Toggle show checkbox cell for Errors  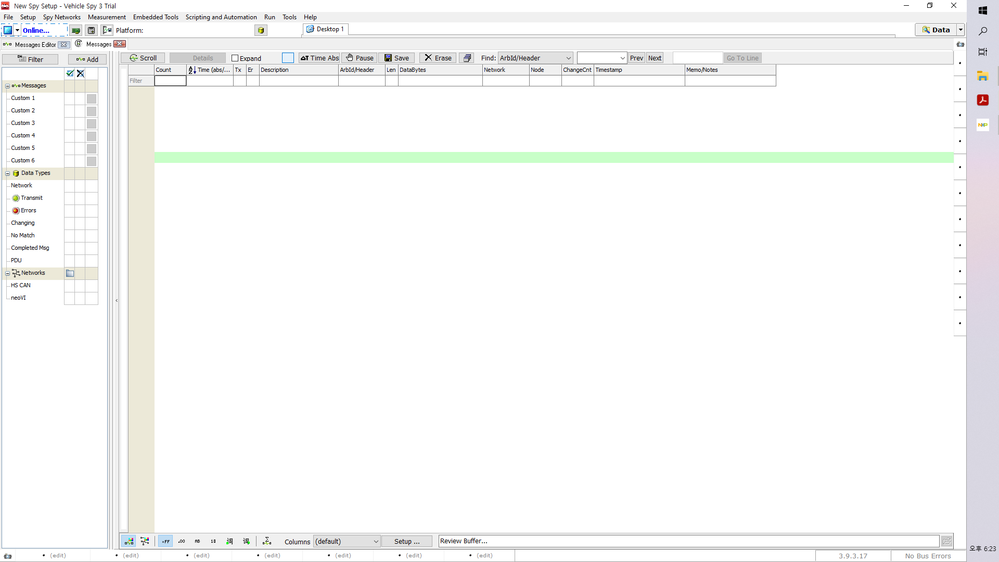click(x=69, y=211)
